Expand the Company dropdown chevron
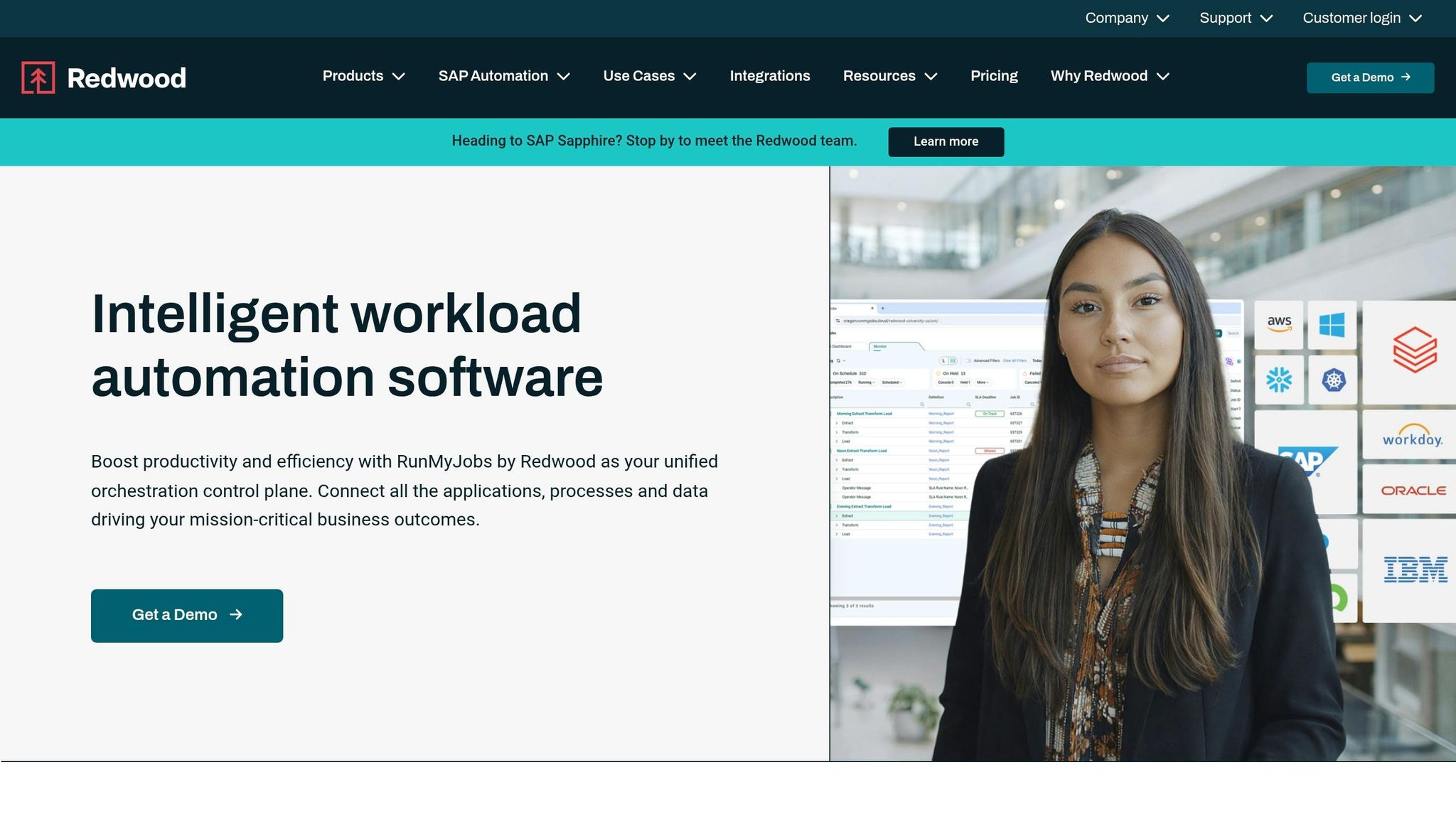This screenshot has height=819, width=1456. (1163, 18)
